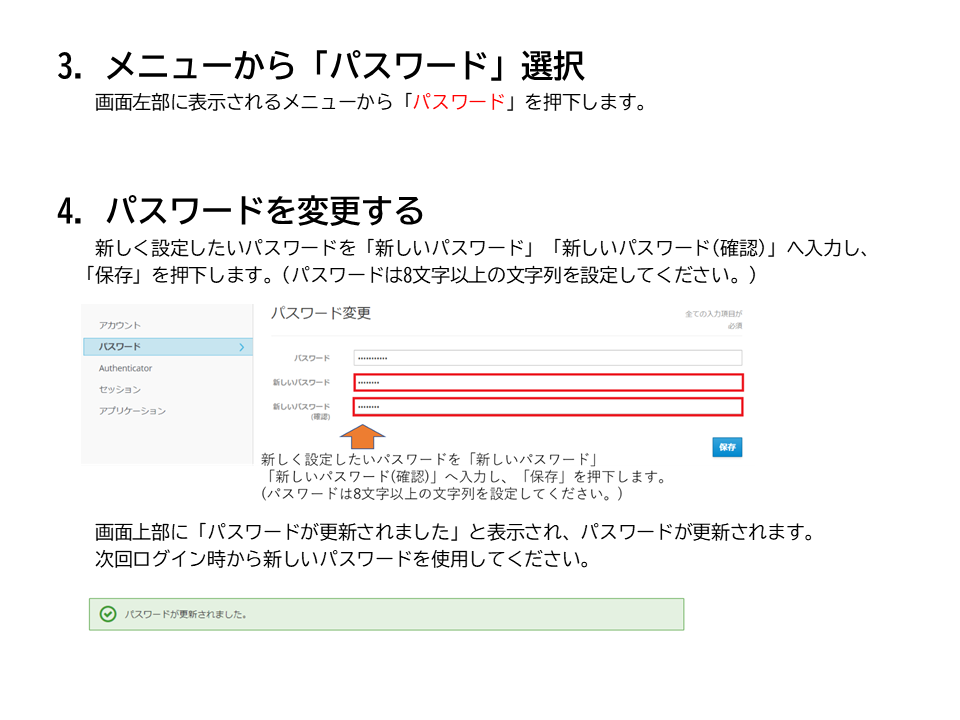Screen dimensions: 960x720
Task: Click the パスワードが更新されました green banner
Action: click(386, 614)
